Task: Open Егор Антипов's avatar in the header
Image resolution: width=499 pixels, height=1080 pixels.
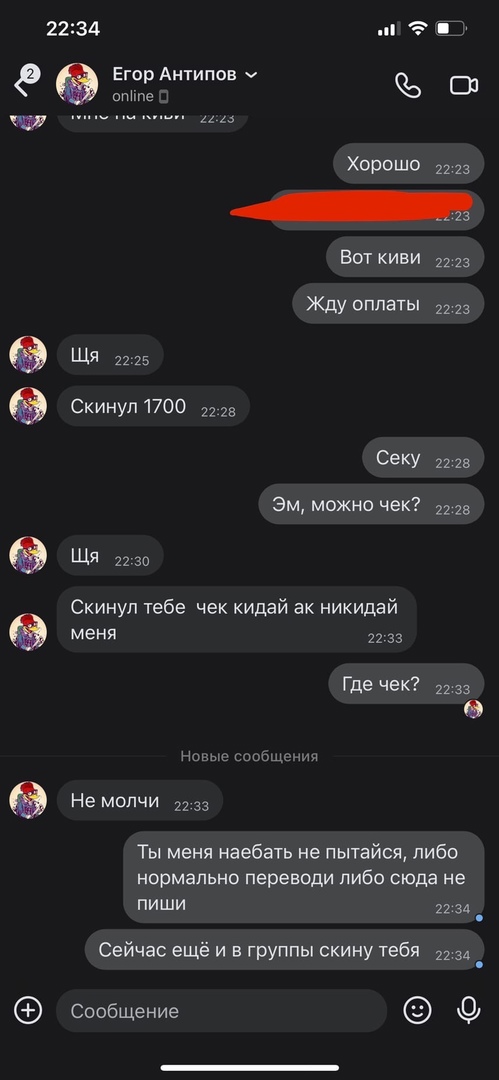Action: pos(77,83)
